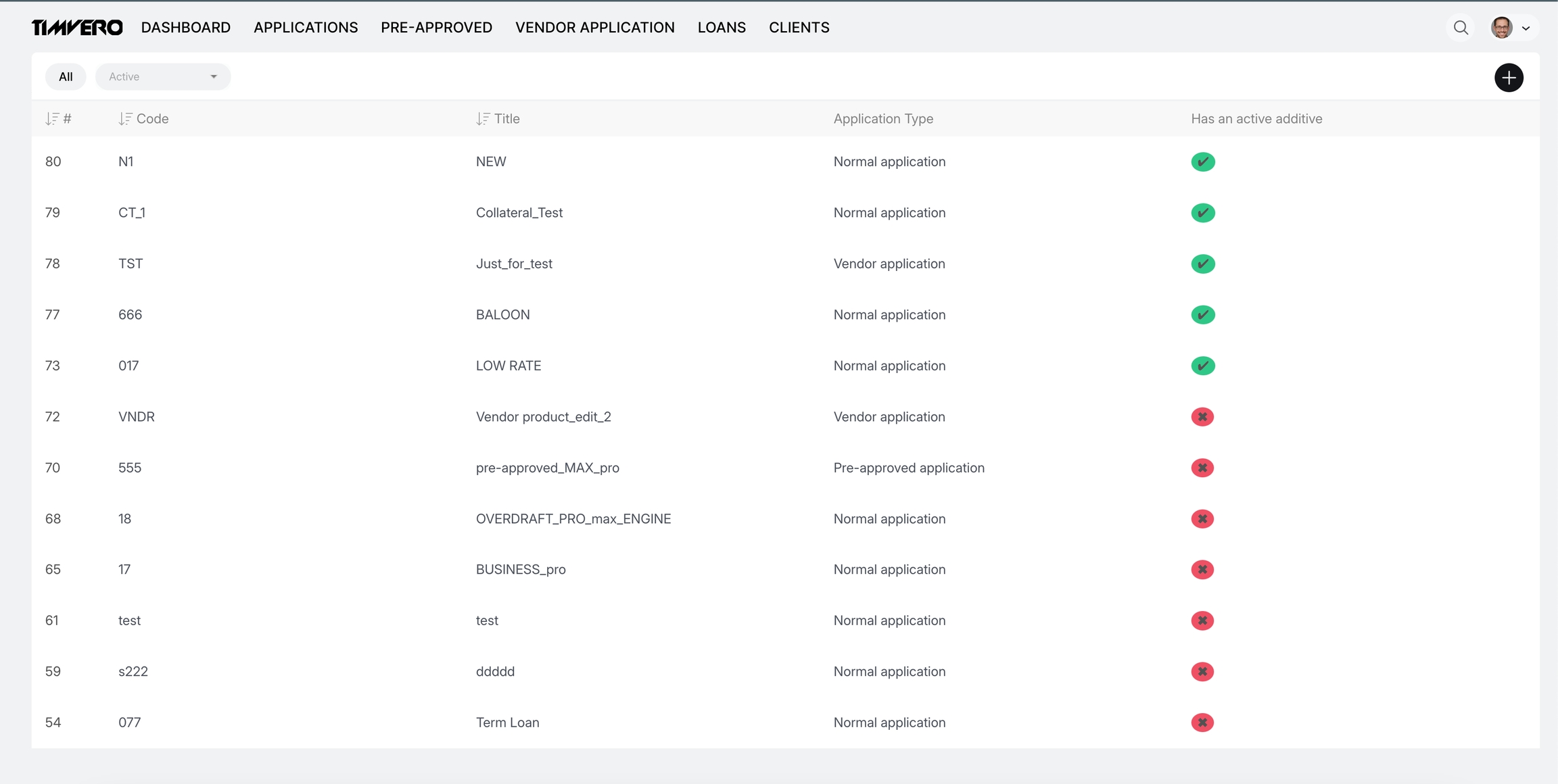Click sort icon next to Title column
The image size is (1558, 784).
483,119
